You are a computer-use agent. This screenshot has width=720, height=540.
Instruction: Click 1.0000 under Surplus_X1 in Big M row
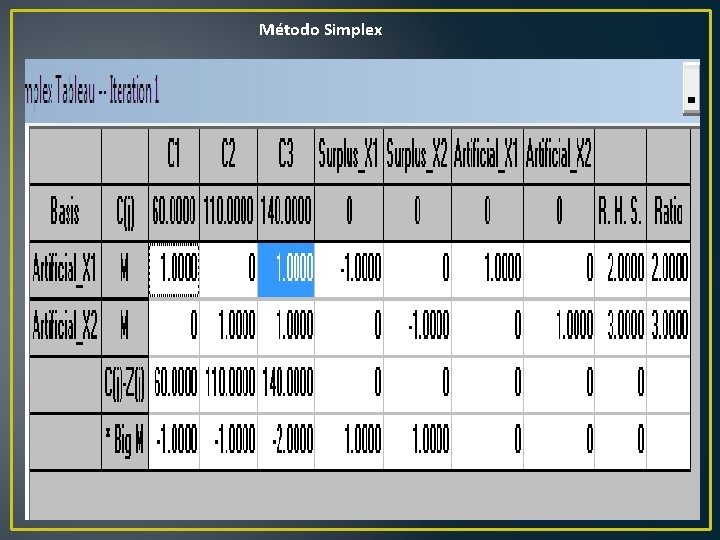coord(349,442)
